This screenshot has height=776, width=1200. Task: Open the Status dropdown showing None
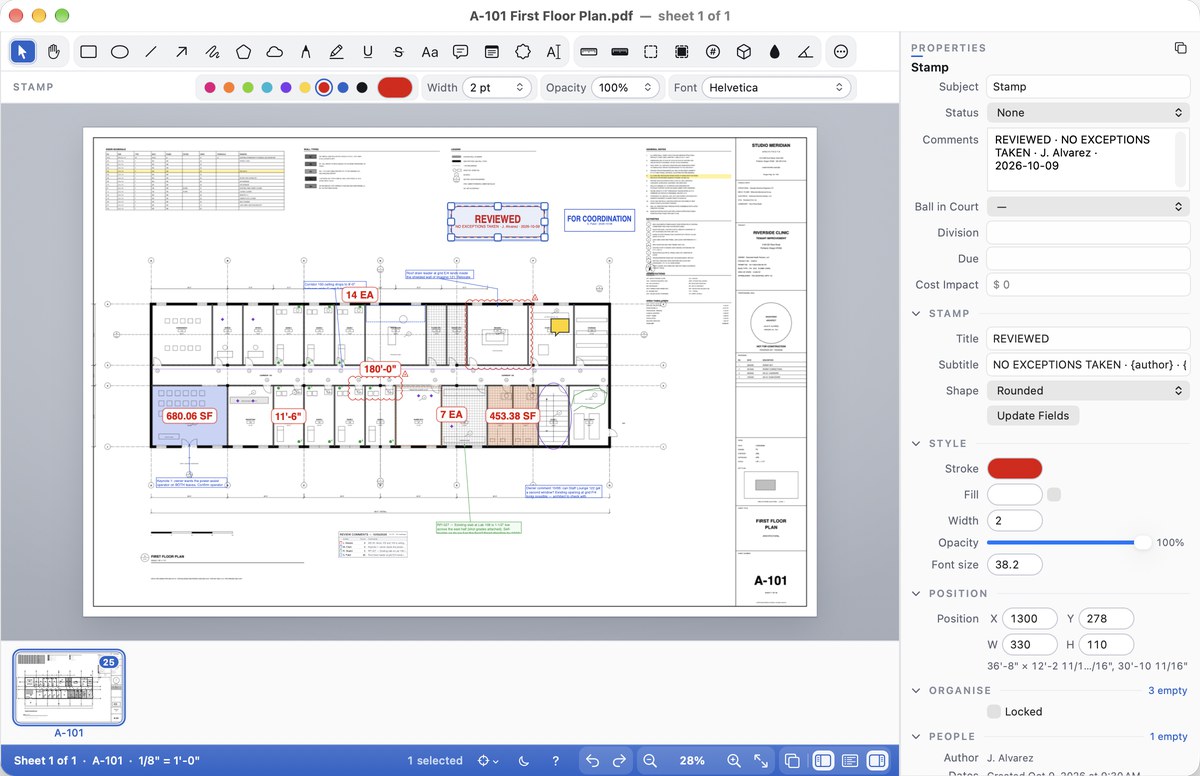(1087, 113)
